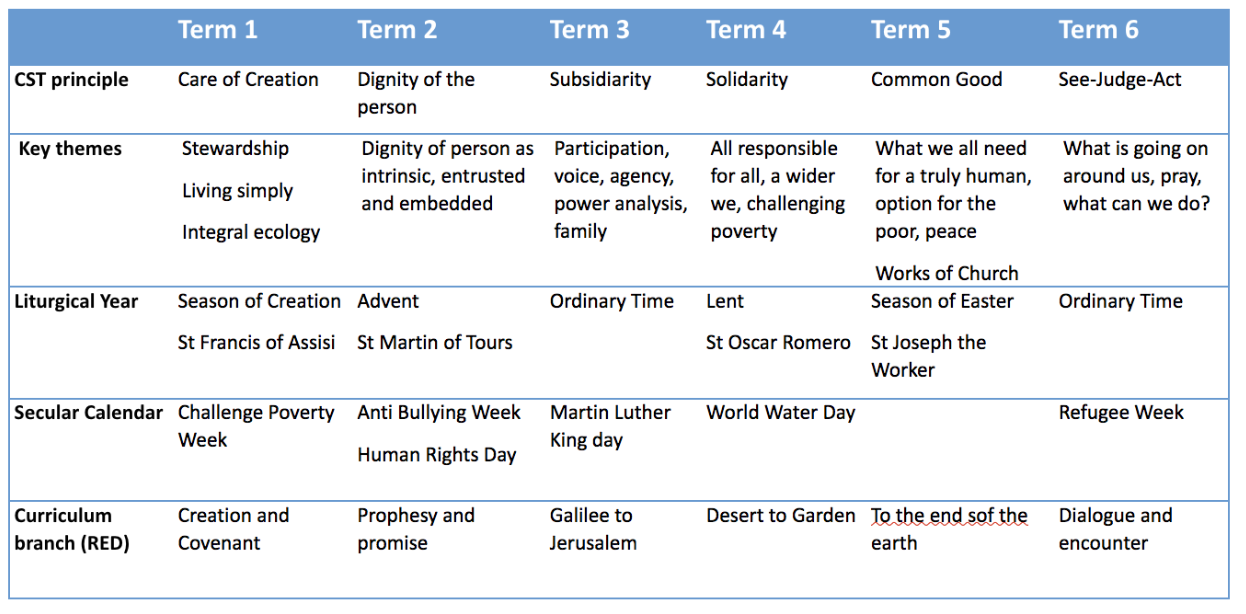Click the Term 6 column header
The width and height of the screenshot is (1246, 614).
click(1098, 30)
